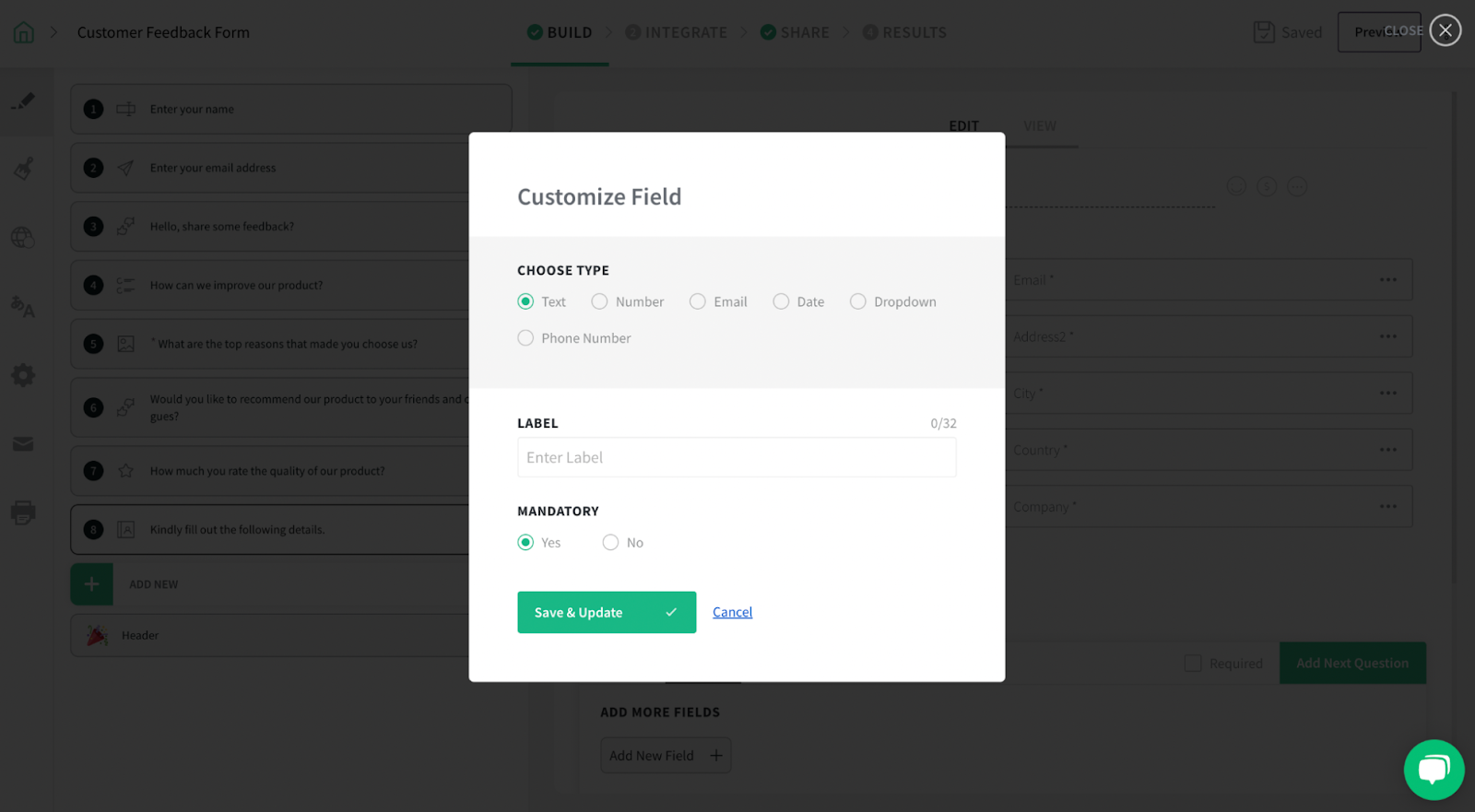Open the paintbrush design sidebar icon
This screenshot has height=812, width=1475.
[23, 169]
